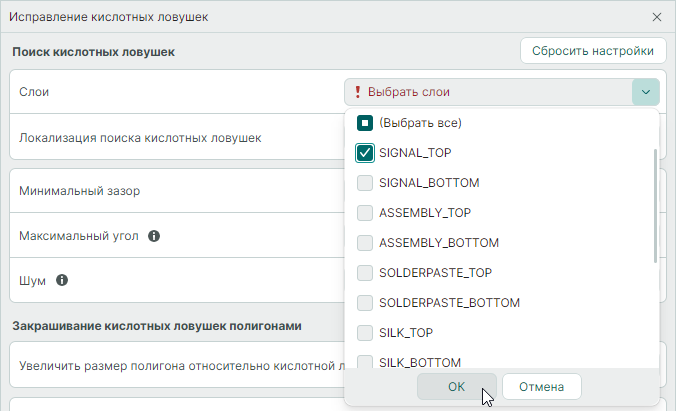Click info icon next to Шум
Screen dimensions: 676x411
pos(62,281)
